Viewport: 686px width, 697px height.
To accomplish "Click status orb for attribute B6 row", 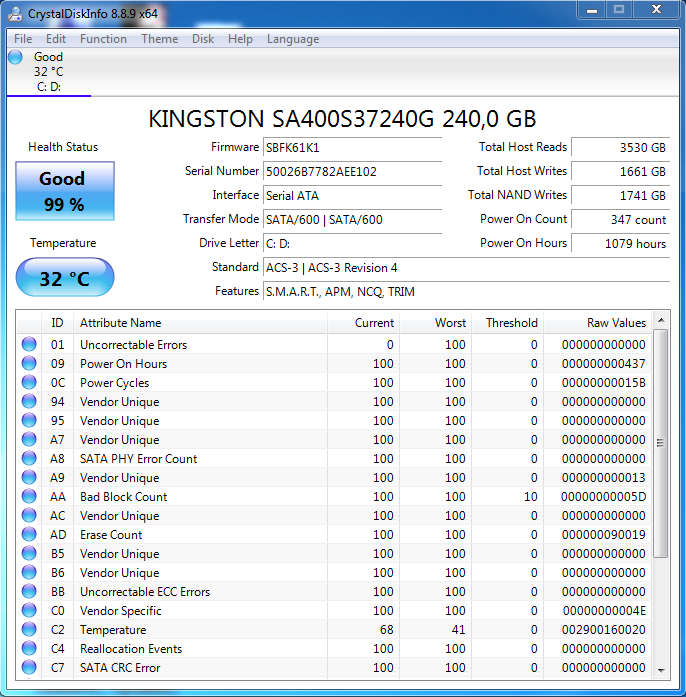I will click(x=29, y=573).
